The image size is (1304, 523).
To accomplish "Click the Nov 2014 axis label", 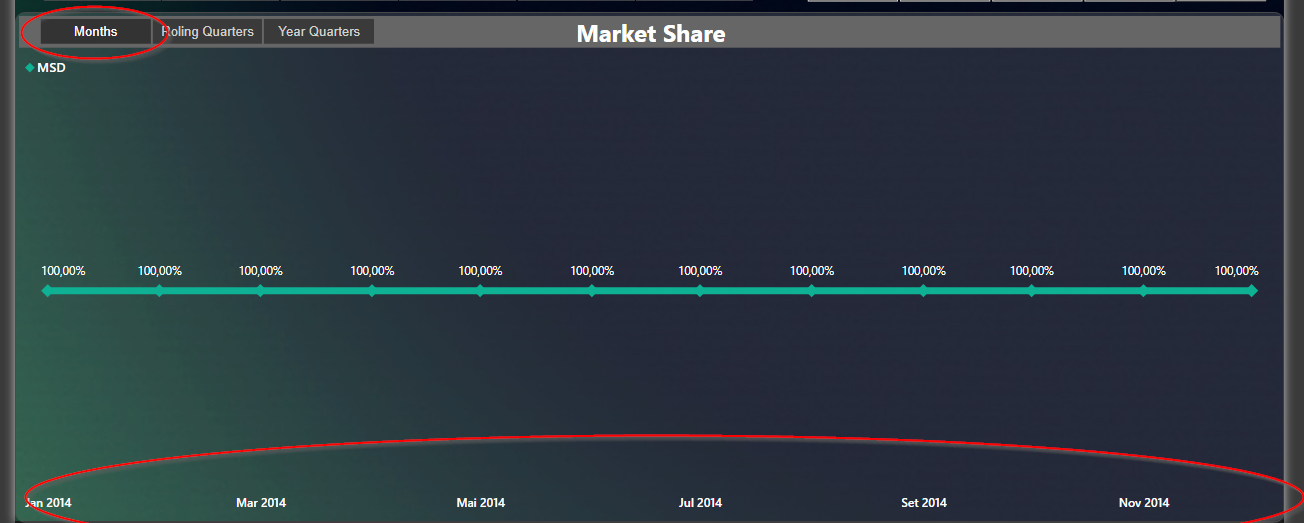I will pyautogui.click(x=1144, y=503).
